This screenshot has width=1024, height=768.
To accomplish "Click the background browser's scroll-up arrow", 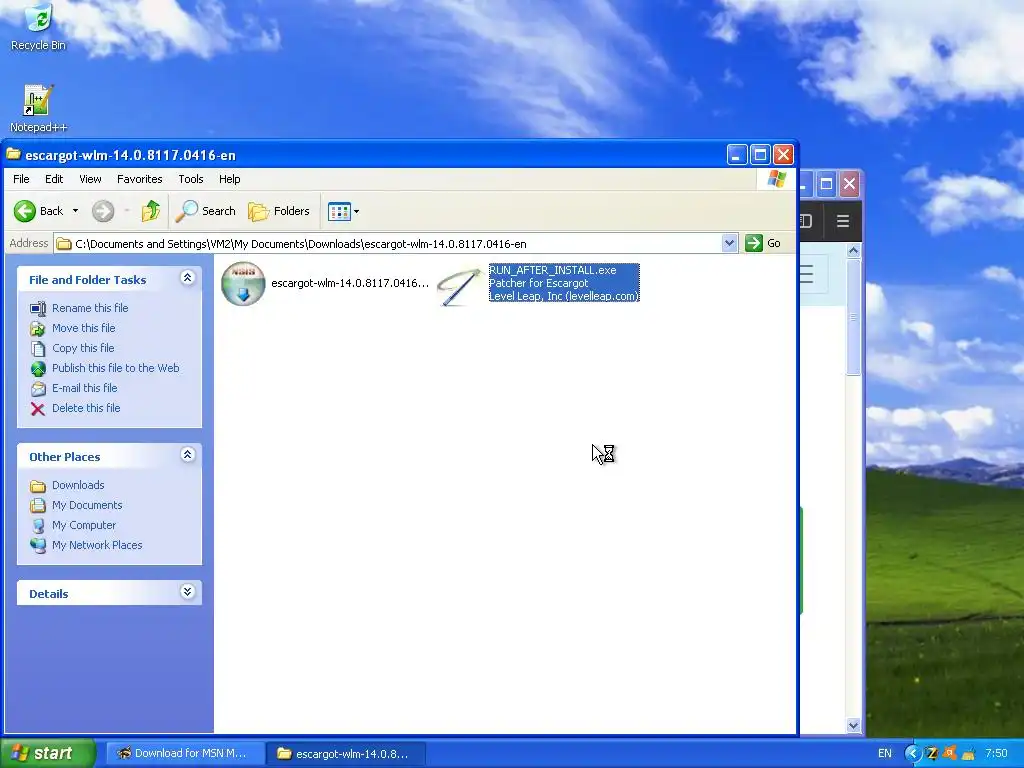I will tap(854, 250).
